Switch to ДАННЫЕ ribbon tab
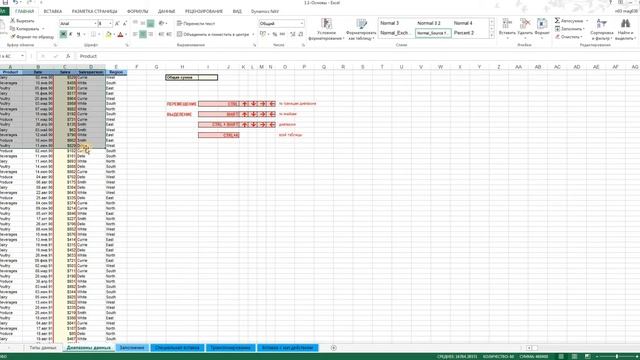640x360 pixels. 167,11
